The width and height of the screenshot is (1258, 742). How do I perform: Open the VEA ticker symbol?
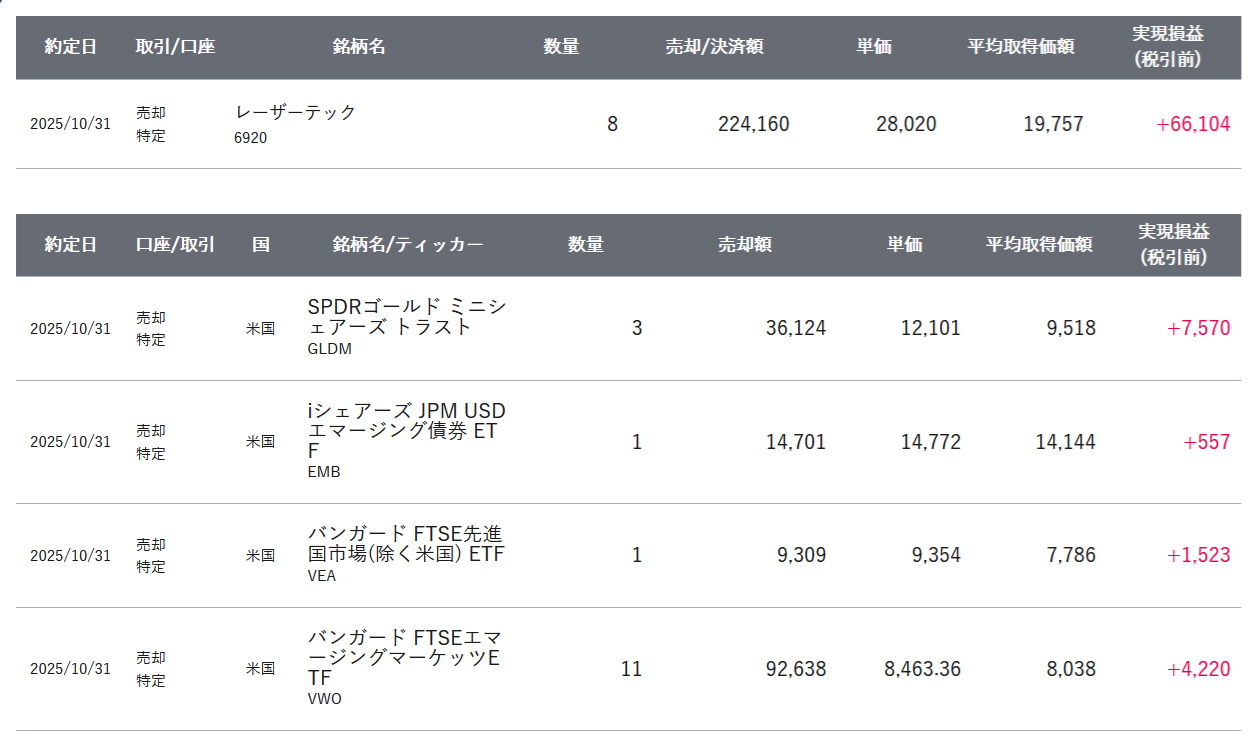pos(322,576)
